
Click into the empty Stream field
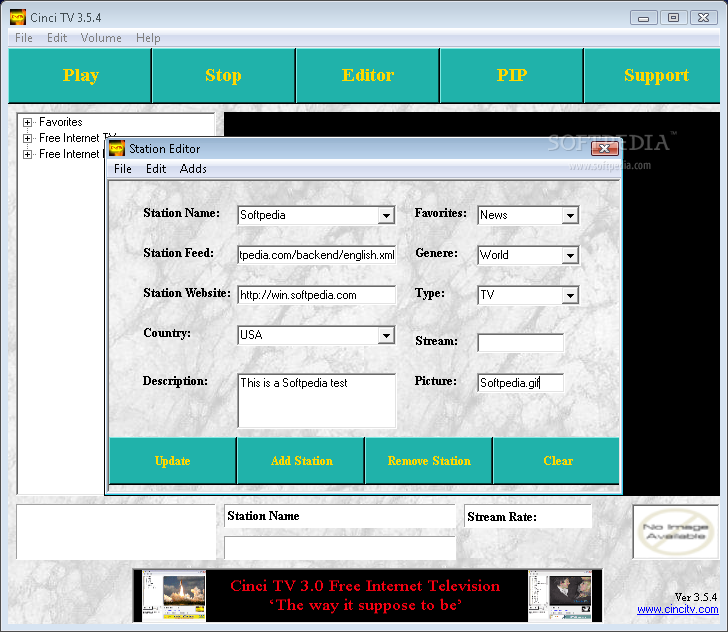pyautogui.click(x=520, y=343)
